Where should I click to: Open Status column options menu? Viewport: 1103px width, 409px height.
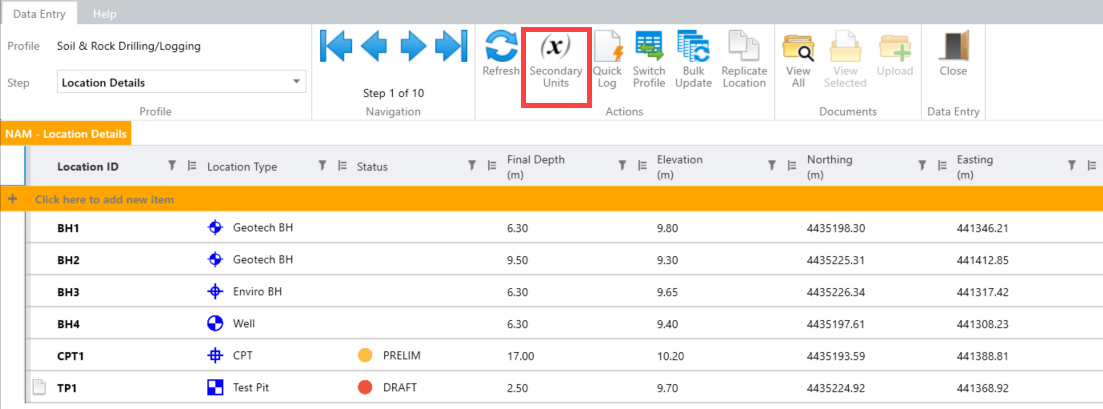(x=492, y=166)
